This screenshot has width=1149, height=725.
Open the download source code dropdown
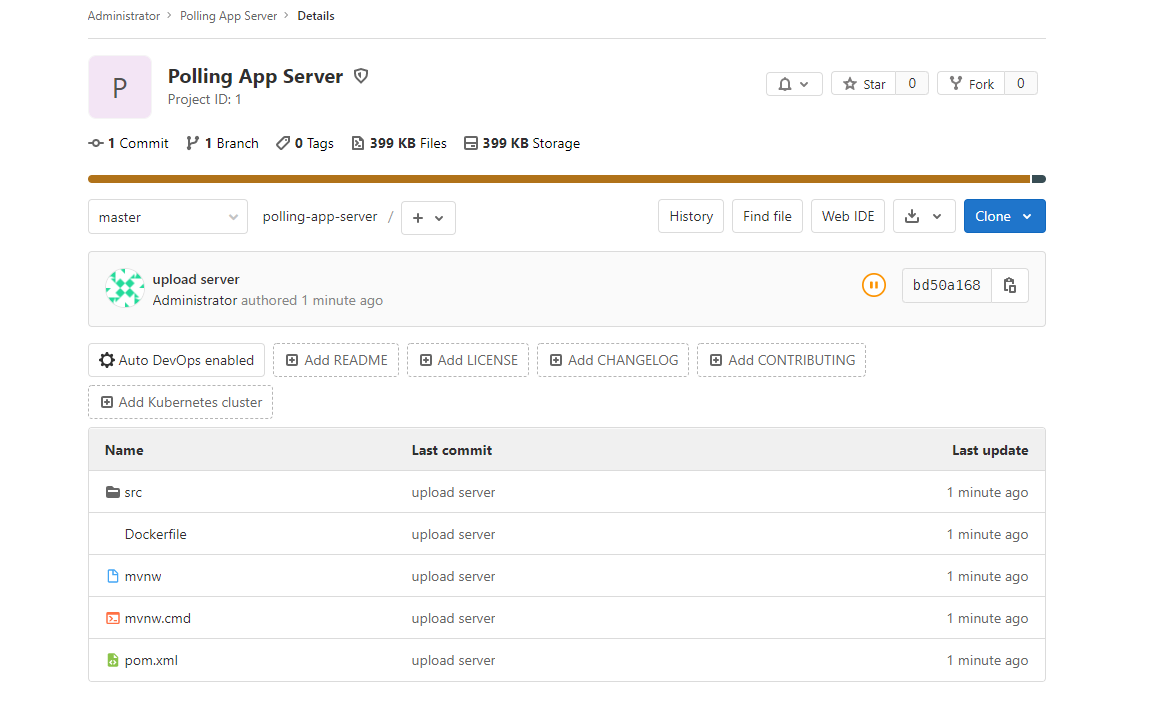923,216
